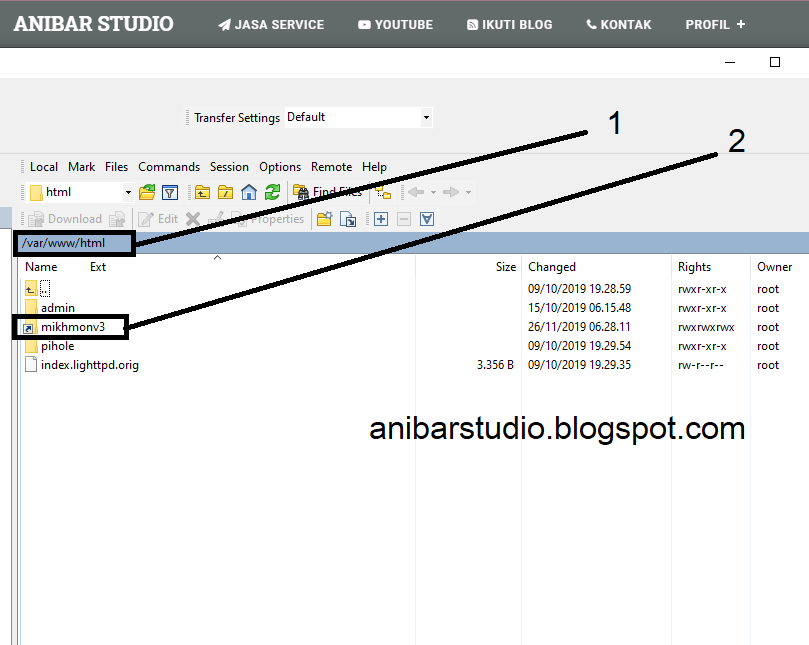Sort by the Ext column header
The width and height of the screenshot is (809, 645).
pos(98,267)
